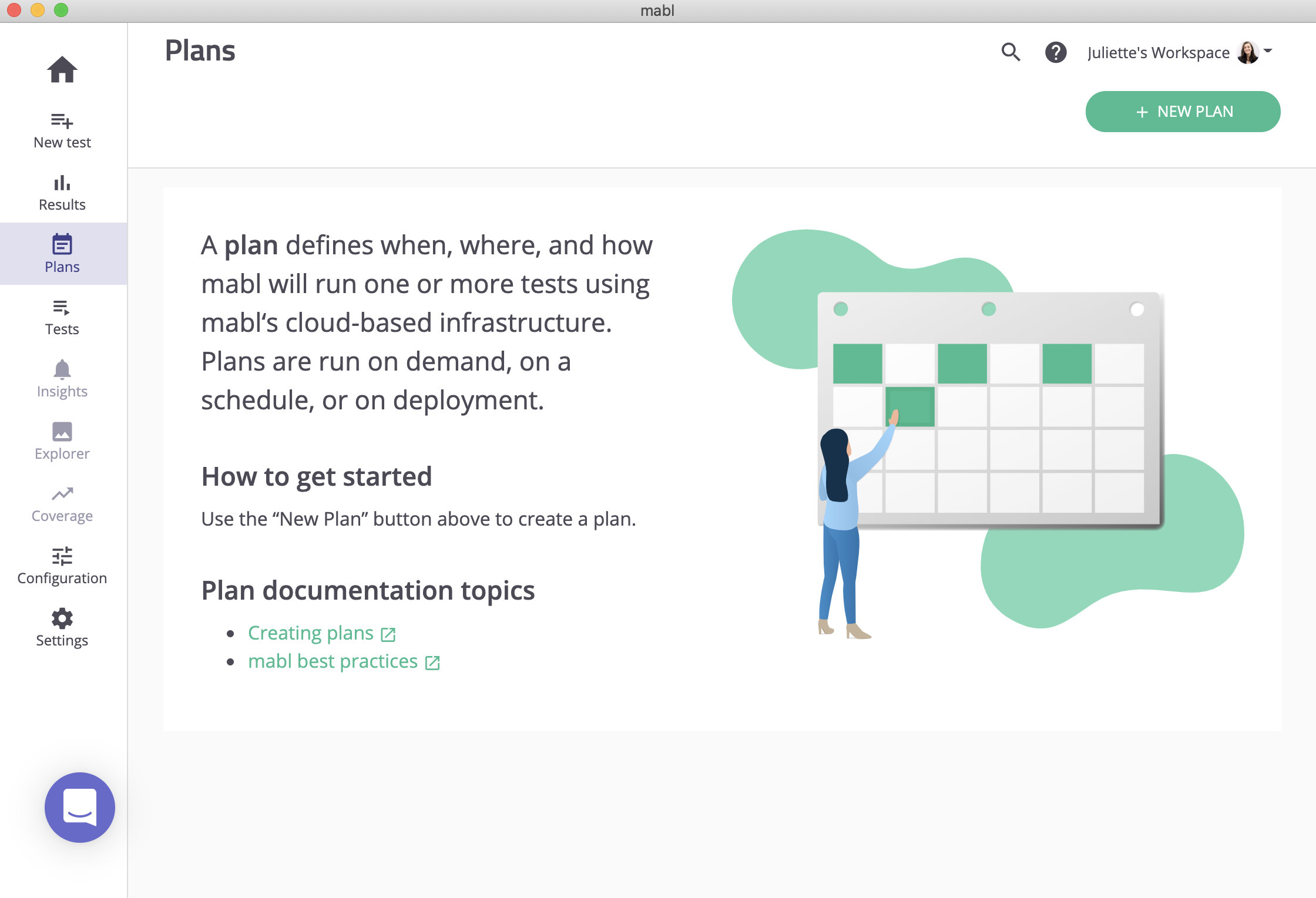Open the chat support bubble
Screen dimensions: 1316x898
tap(80, 807)
